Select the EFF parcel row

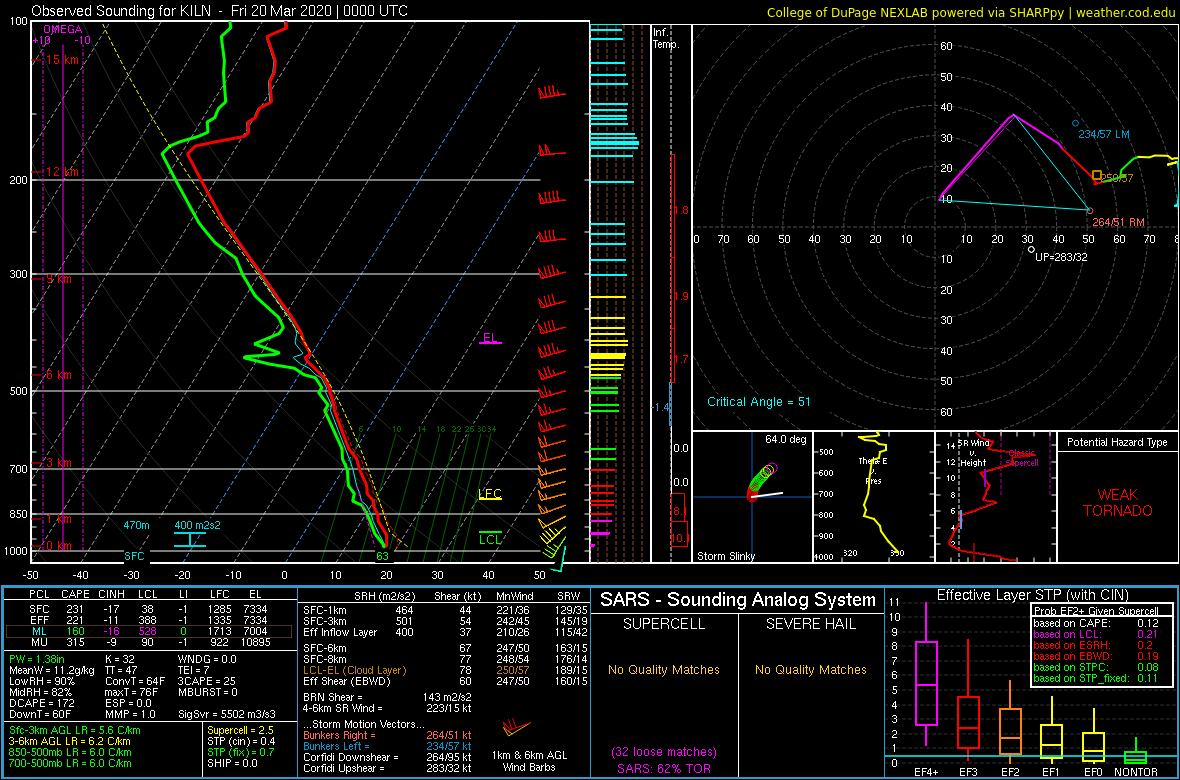point(147,620)
